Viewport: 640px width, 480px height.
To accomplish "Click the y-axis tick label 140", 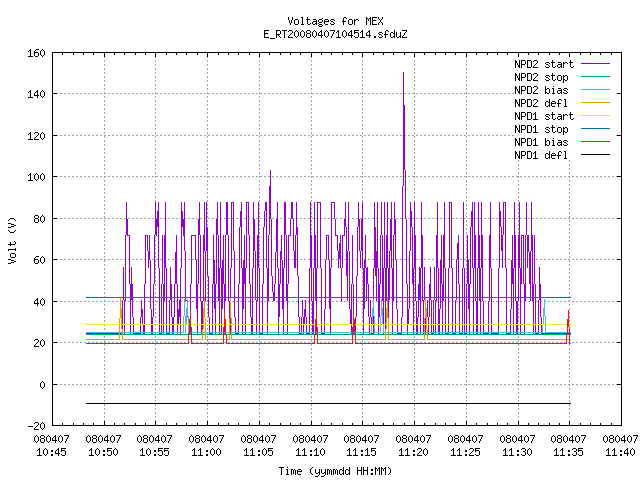I will tap(36, 94).
